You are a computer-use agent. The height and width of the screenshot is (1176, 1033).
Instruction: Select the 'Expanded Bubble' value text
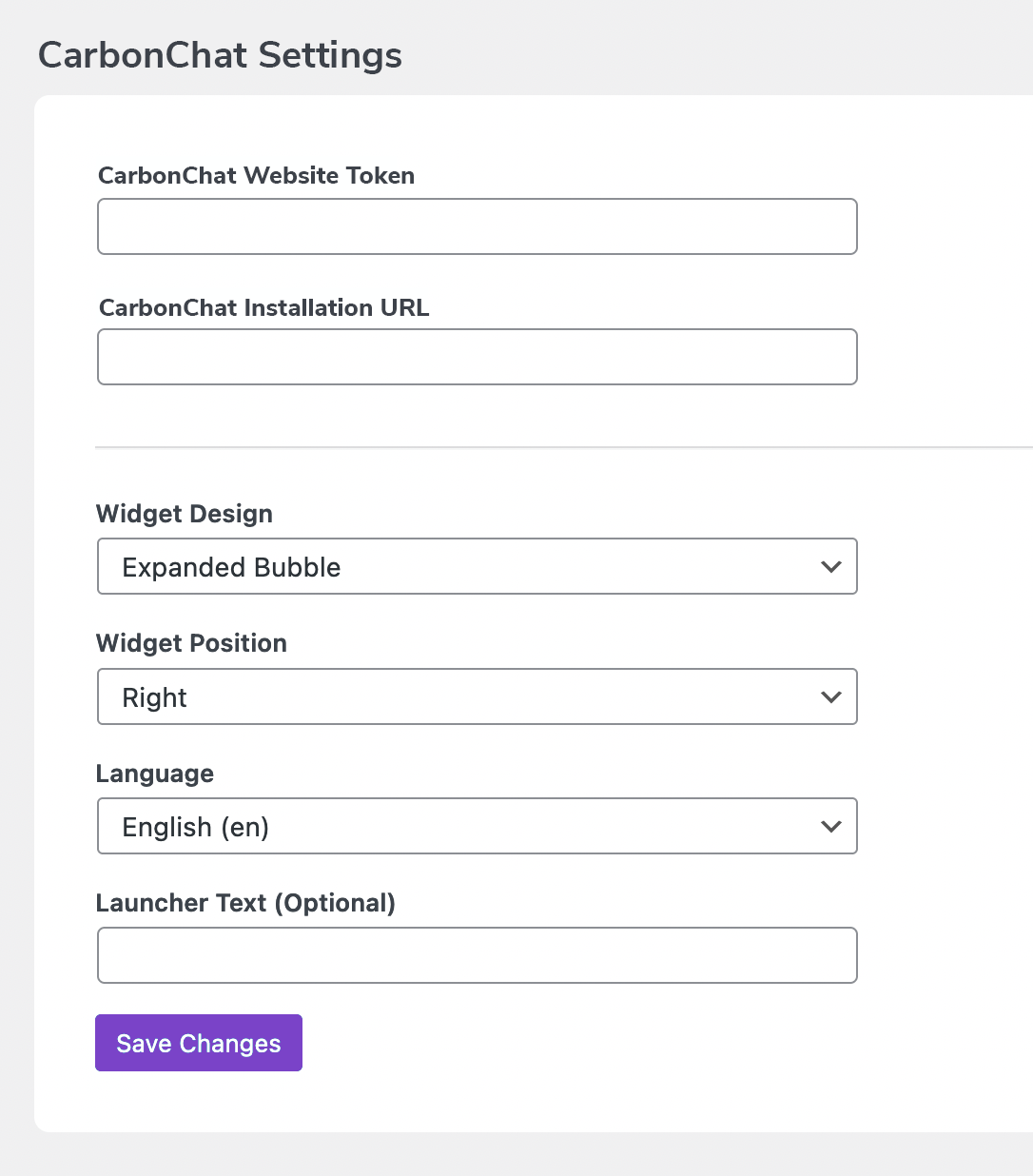click(x=231, y=567)
